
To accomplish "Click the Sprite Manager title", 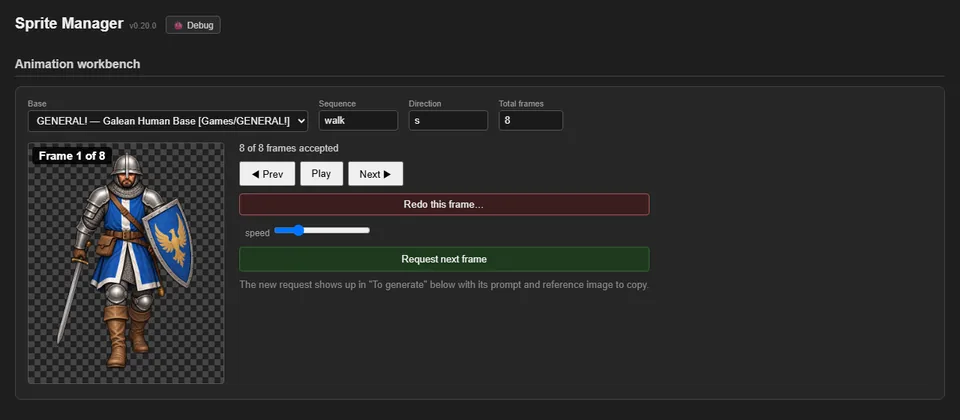I will pos(69,24).
